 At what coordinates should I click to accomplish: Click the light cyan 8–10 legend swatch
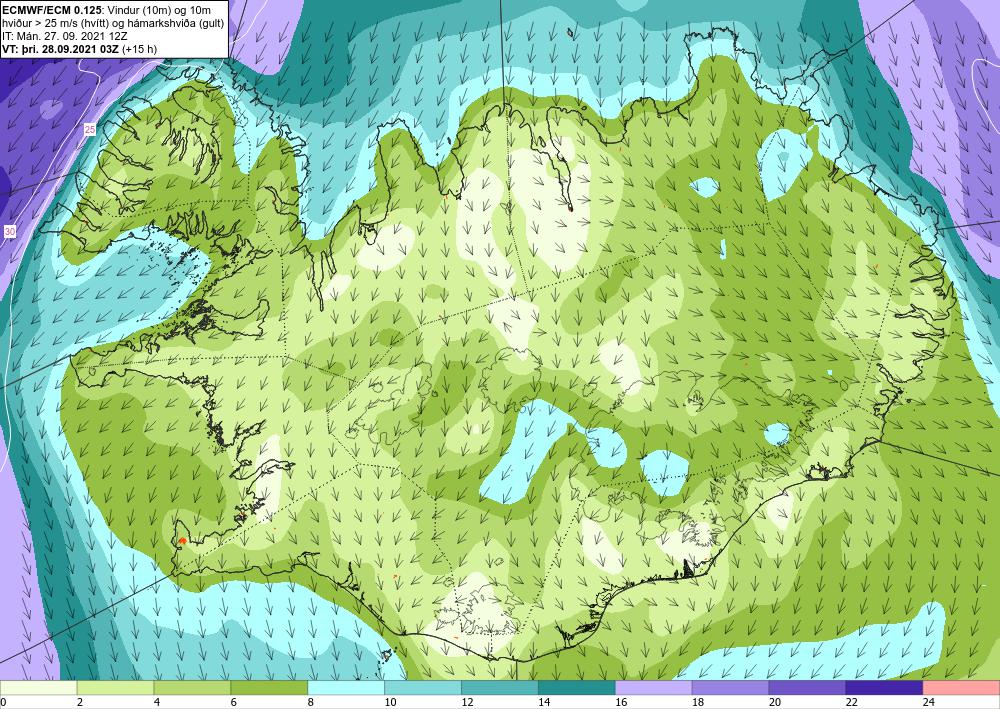tap(346, 688)
